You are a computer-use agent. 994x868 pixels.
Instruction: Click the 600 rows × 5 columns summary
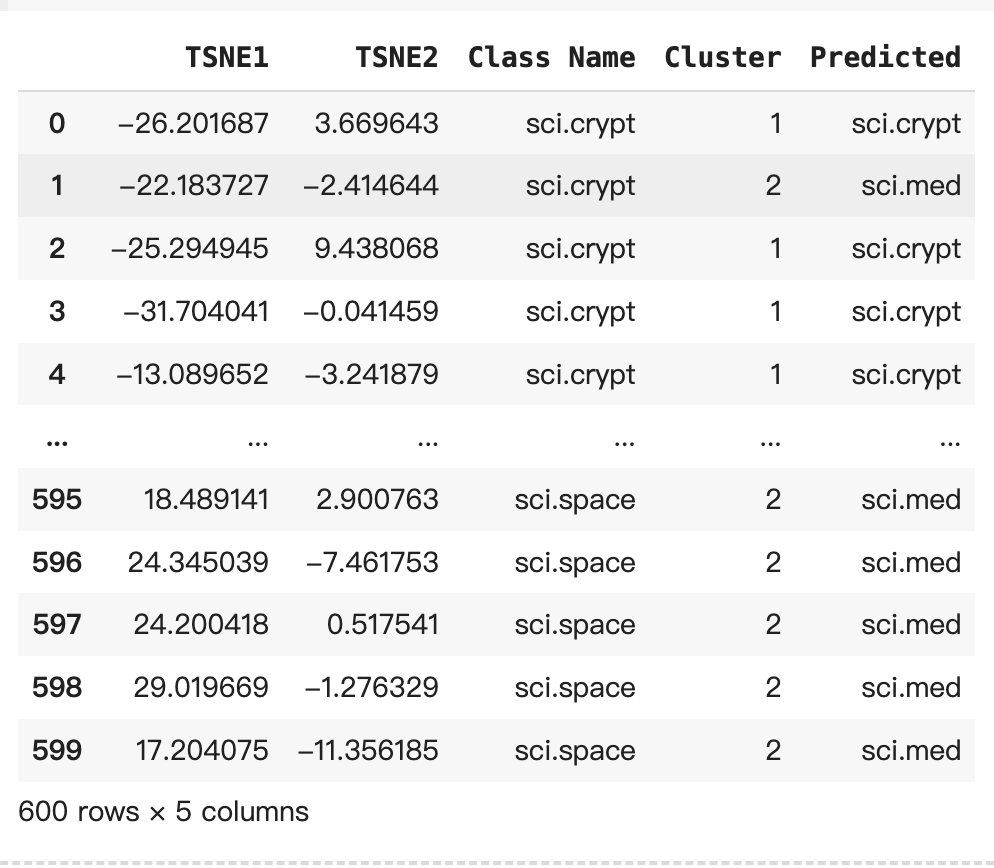click(x=164, y=812)
